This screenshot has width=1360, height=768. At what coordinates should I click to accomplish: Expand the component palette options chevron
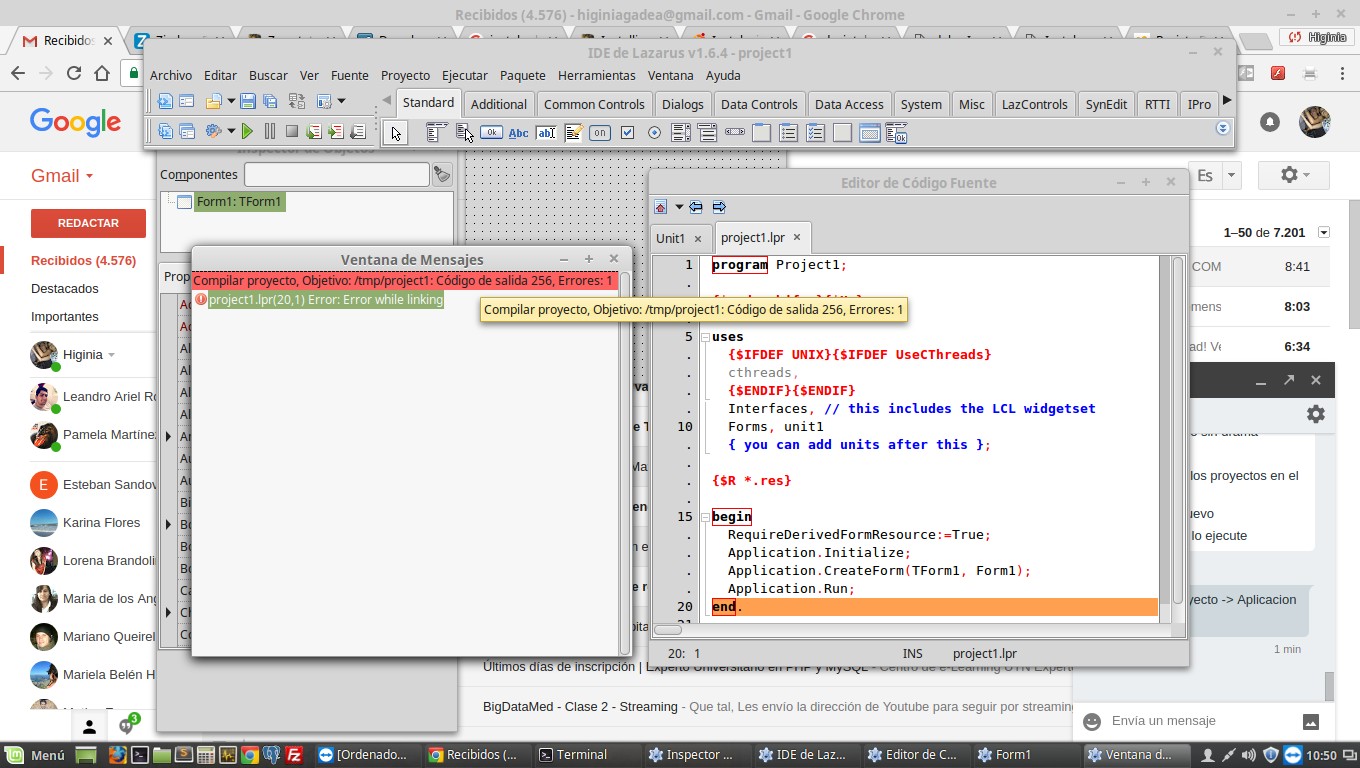1222,129
